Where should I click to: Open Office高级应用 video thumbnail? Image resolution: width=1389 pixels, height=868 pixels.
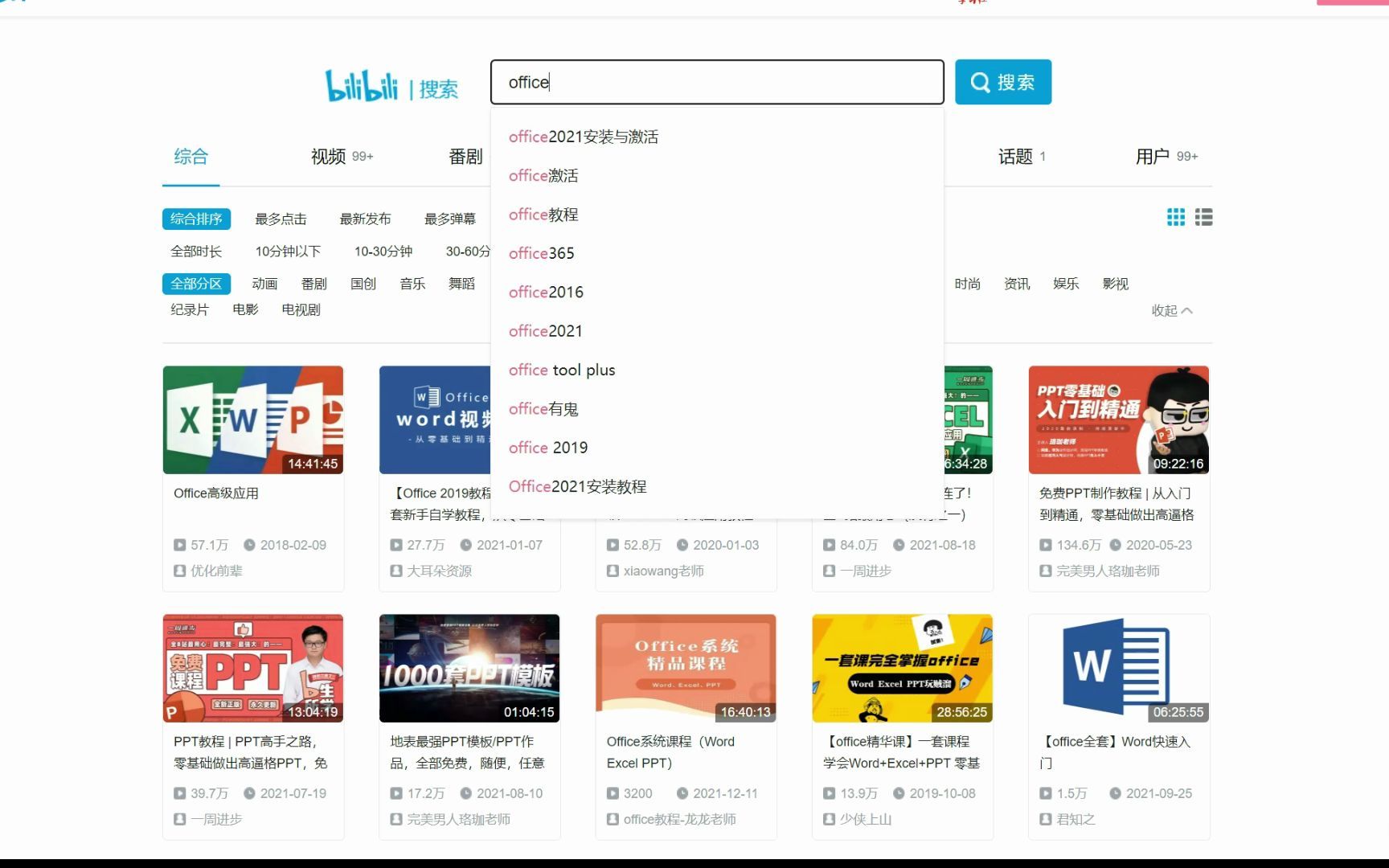click(253, 420)
